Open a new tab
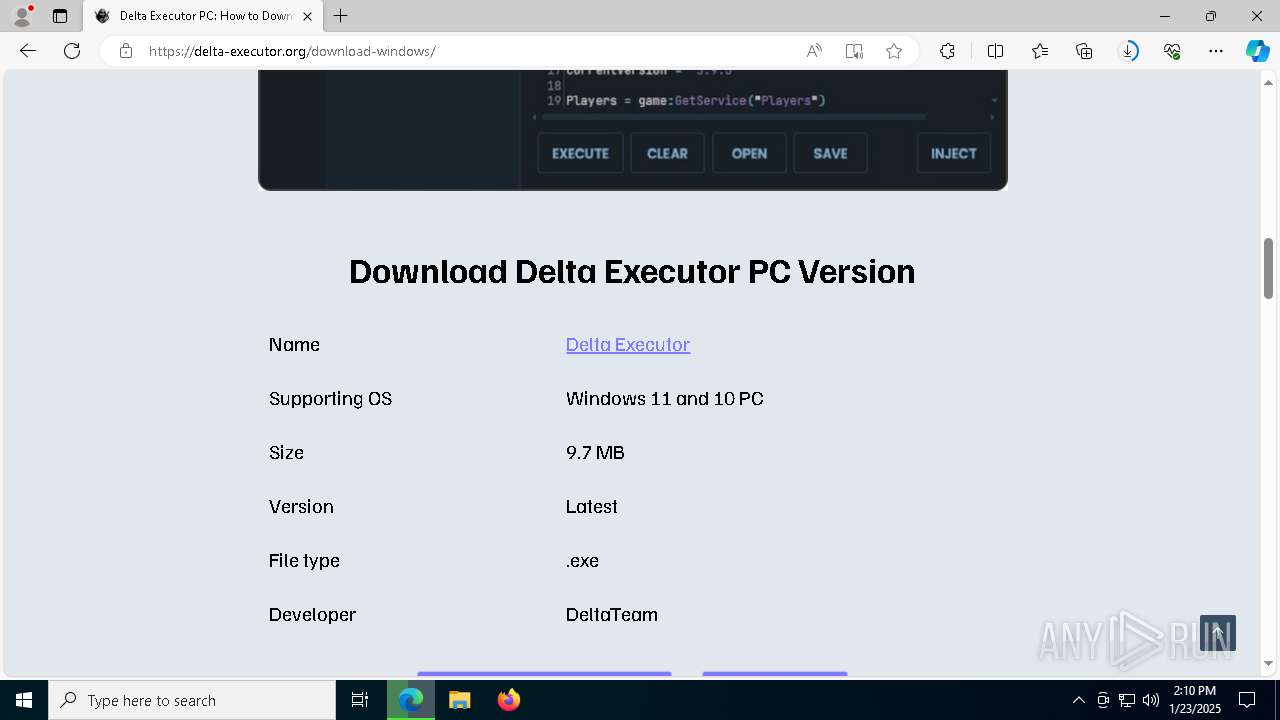 pyautogui.click(x=341, y=16)
